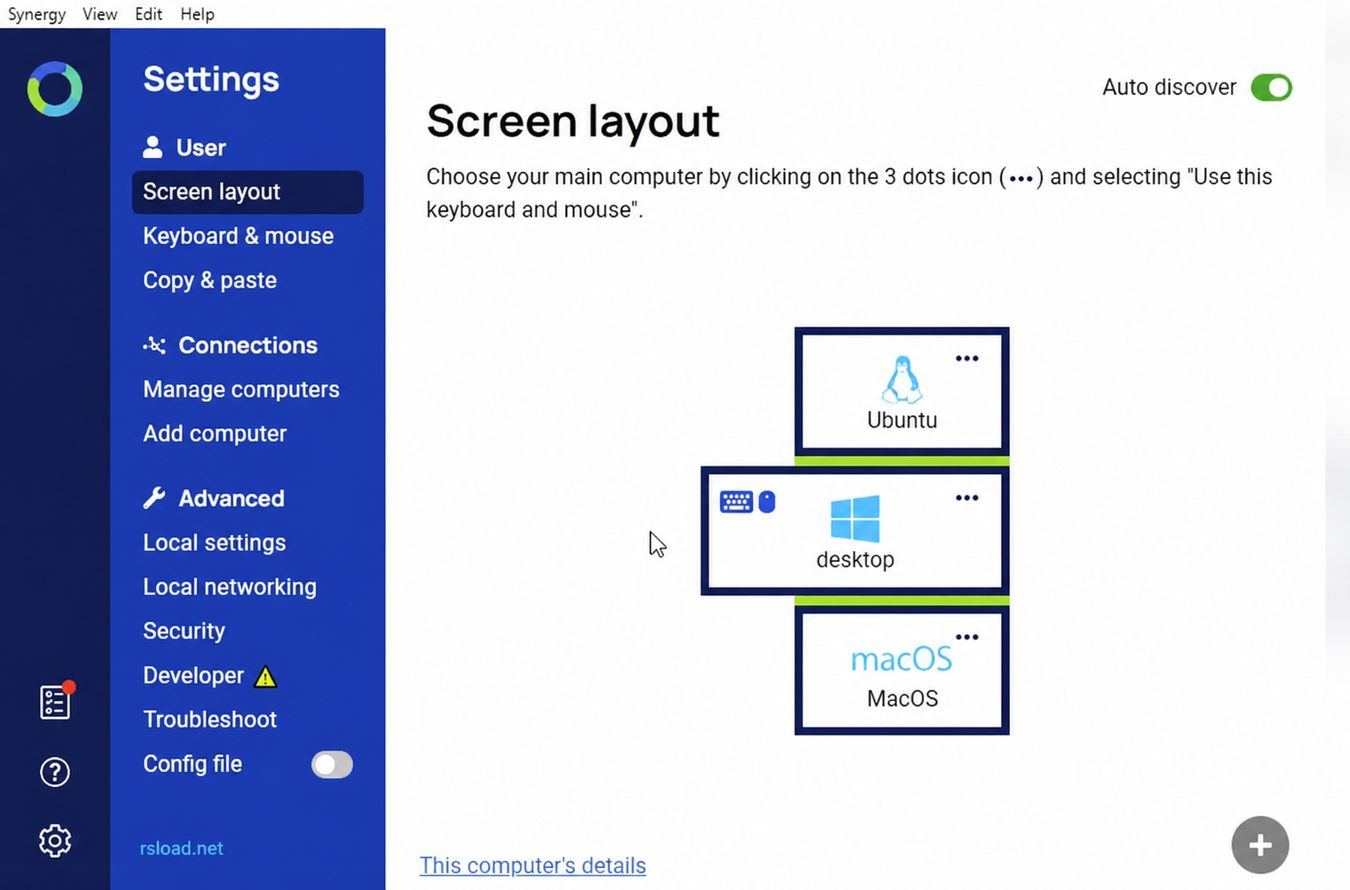
Task: Select Screen layout in sidebar
Action: [248, 192]
